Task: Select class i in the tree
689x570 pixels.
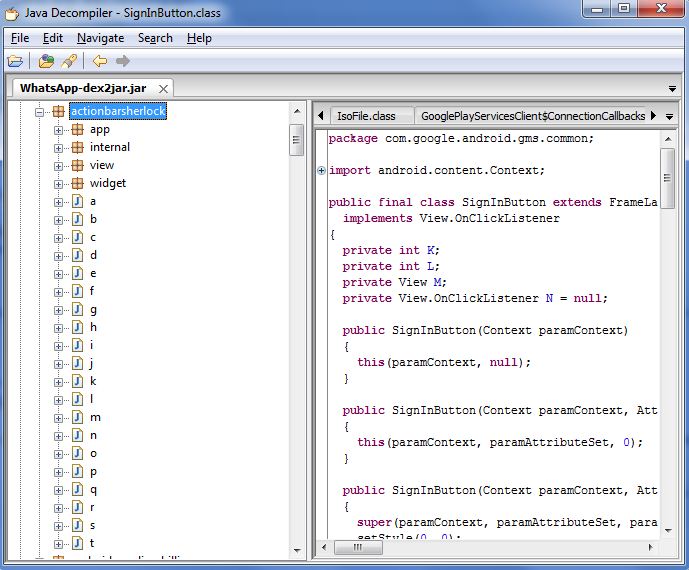Action: 91,345
